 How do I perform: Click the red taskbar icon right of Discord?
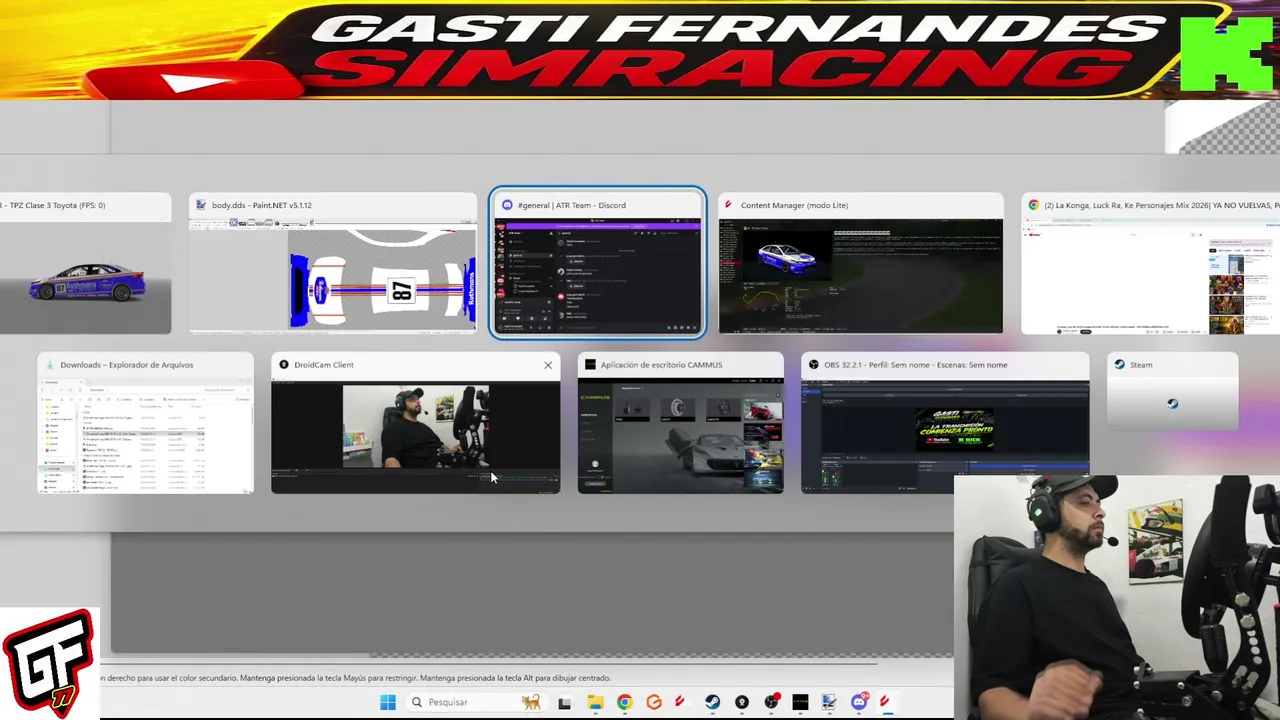tap(886, 702)
